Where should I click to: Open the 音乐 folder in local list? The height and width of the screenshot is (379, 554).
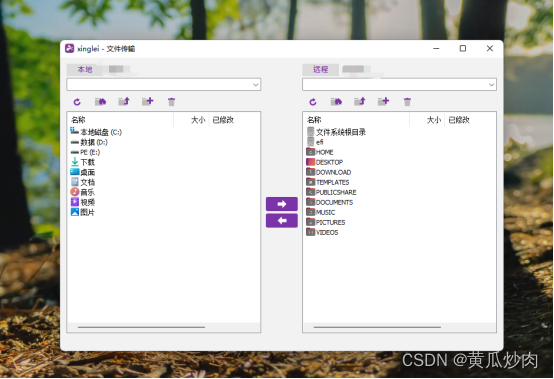click(83, 192)
